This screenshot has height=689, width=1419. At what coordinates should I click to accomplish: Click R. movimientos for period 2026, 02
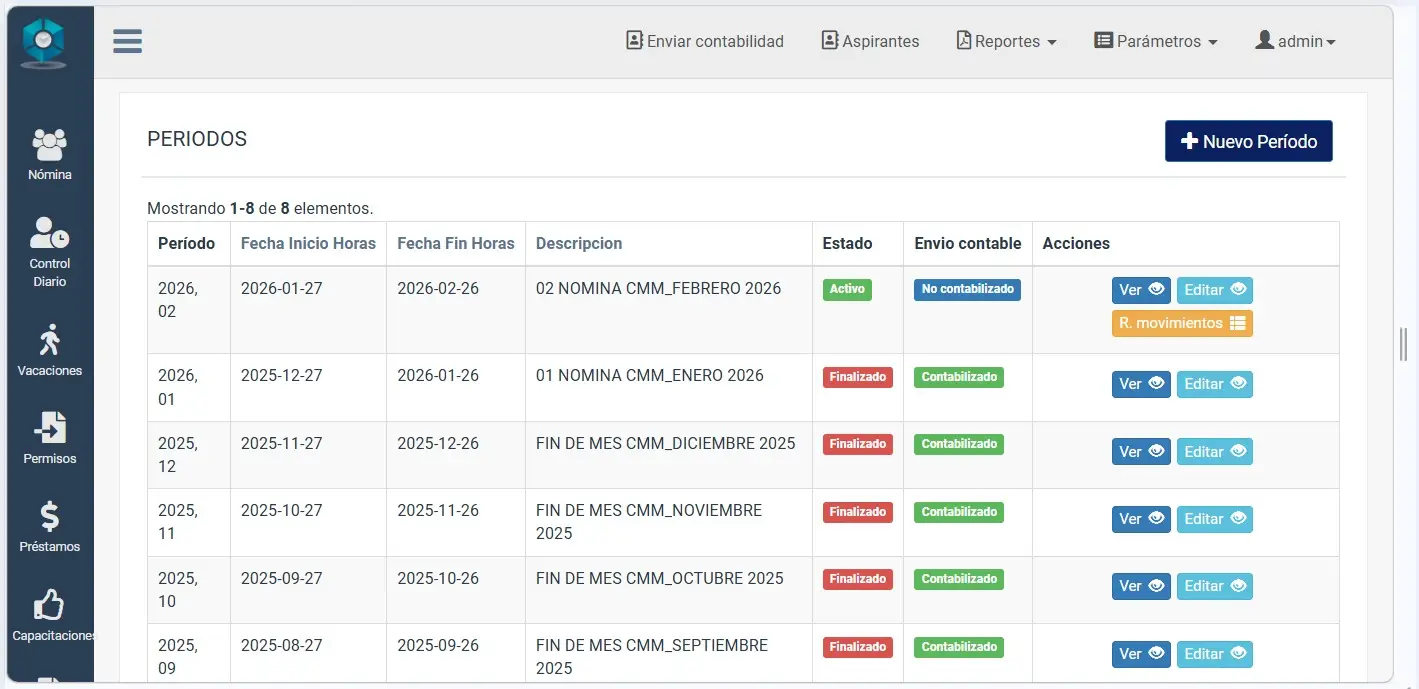[1181, 323]
